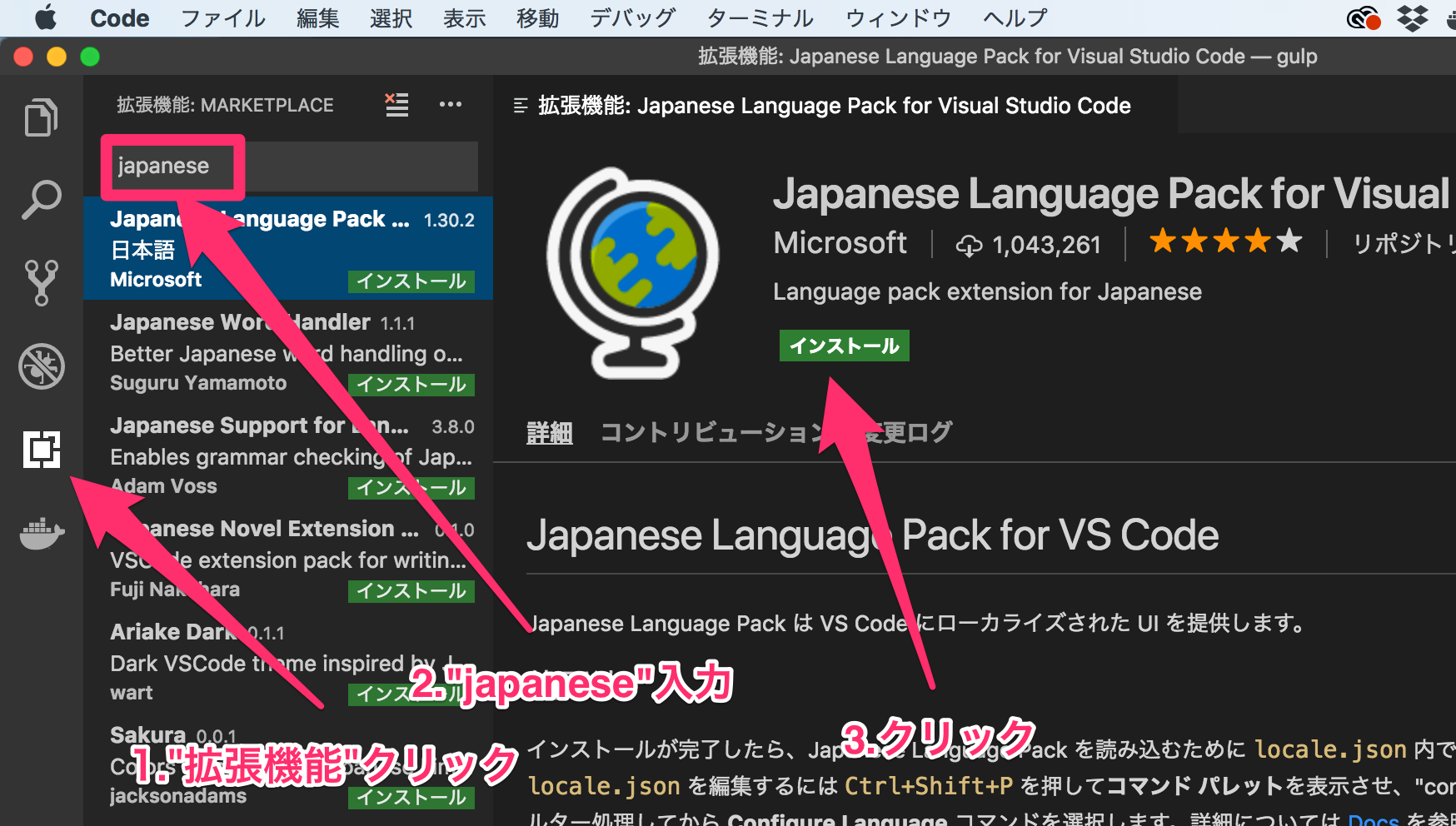The height and width of the screenshot is (826, 1456).
Task: Open the デバッグ menu
Action: [633, 17]
